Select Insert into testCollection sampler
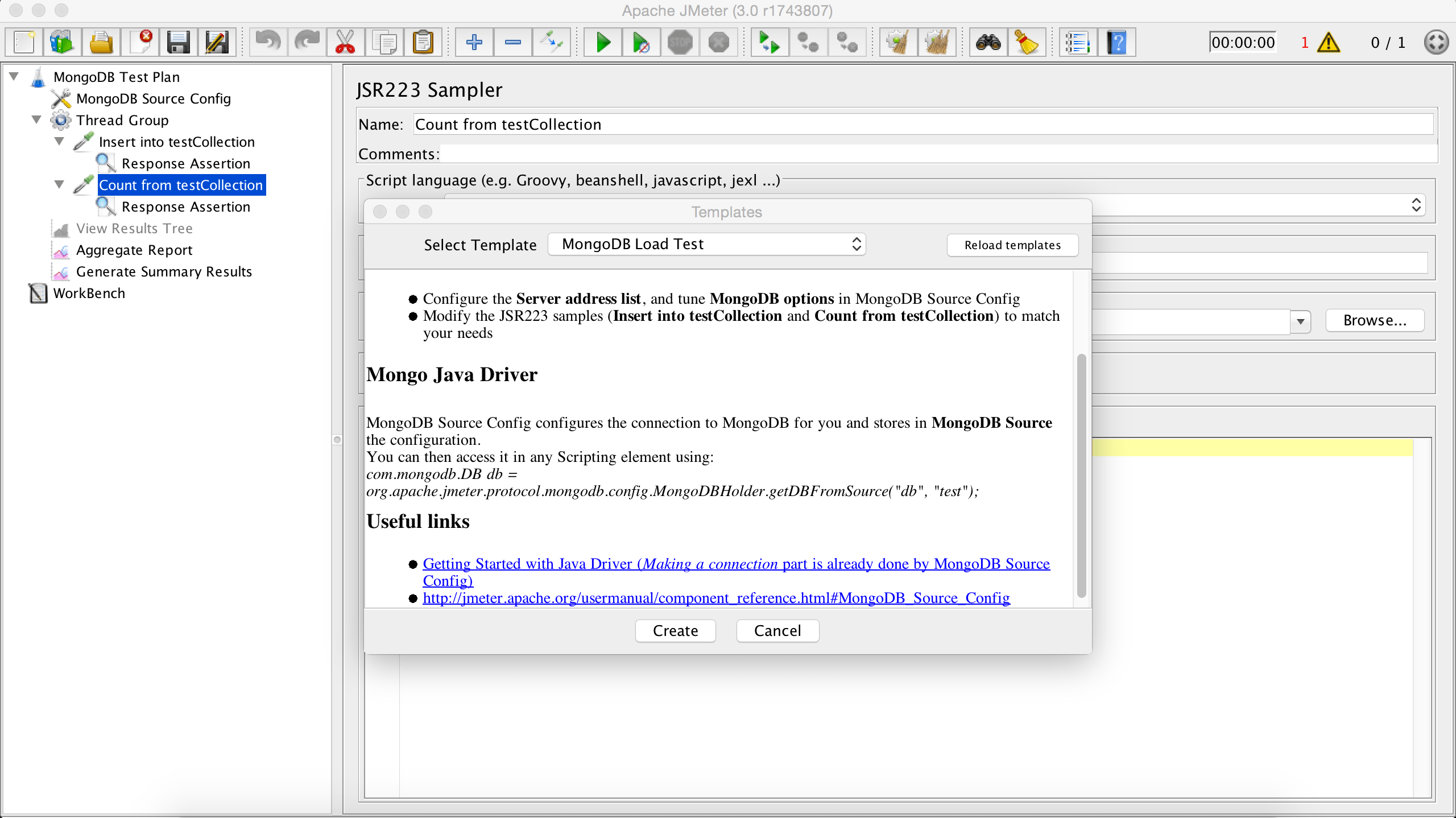This screenshot has height=818, width=1456. tap(177, 142)
